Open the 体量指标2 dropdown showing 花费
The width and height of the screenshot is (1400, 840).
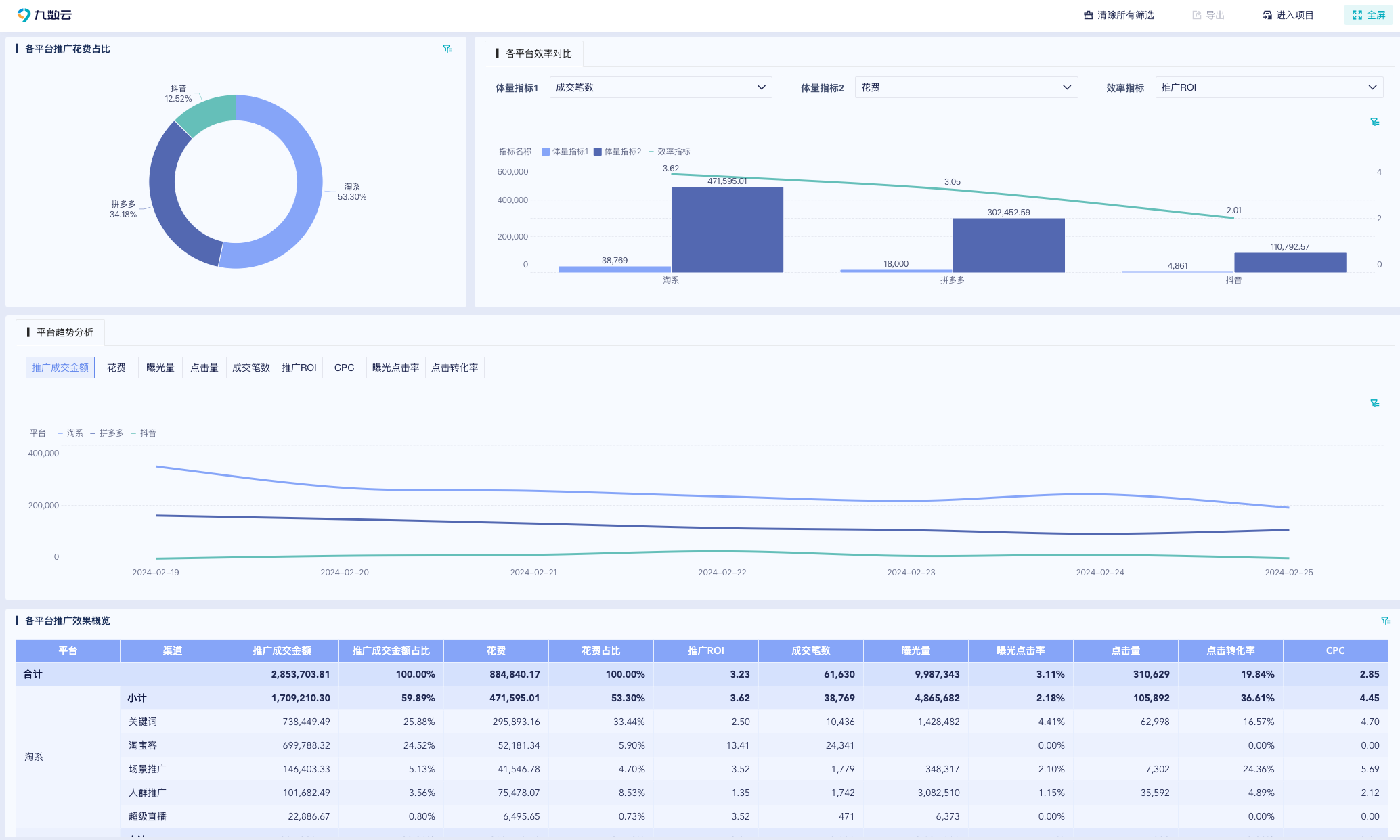pos(966,87)
